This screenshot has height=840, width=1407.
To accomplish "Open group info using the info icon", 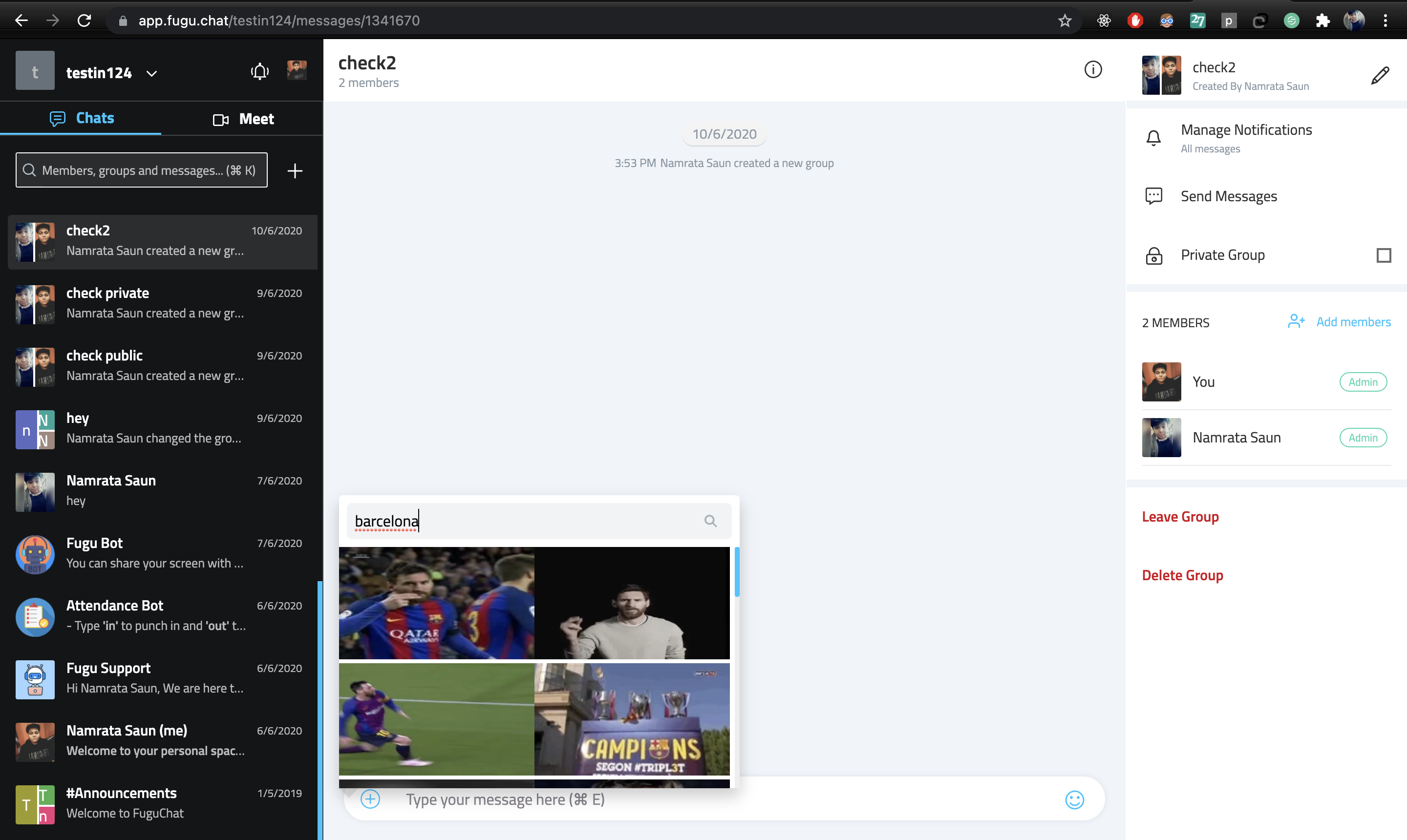I will click(x=1093, y=70).
